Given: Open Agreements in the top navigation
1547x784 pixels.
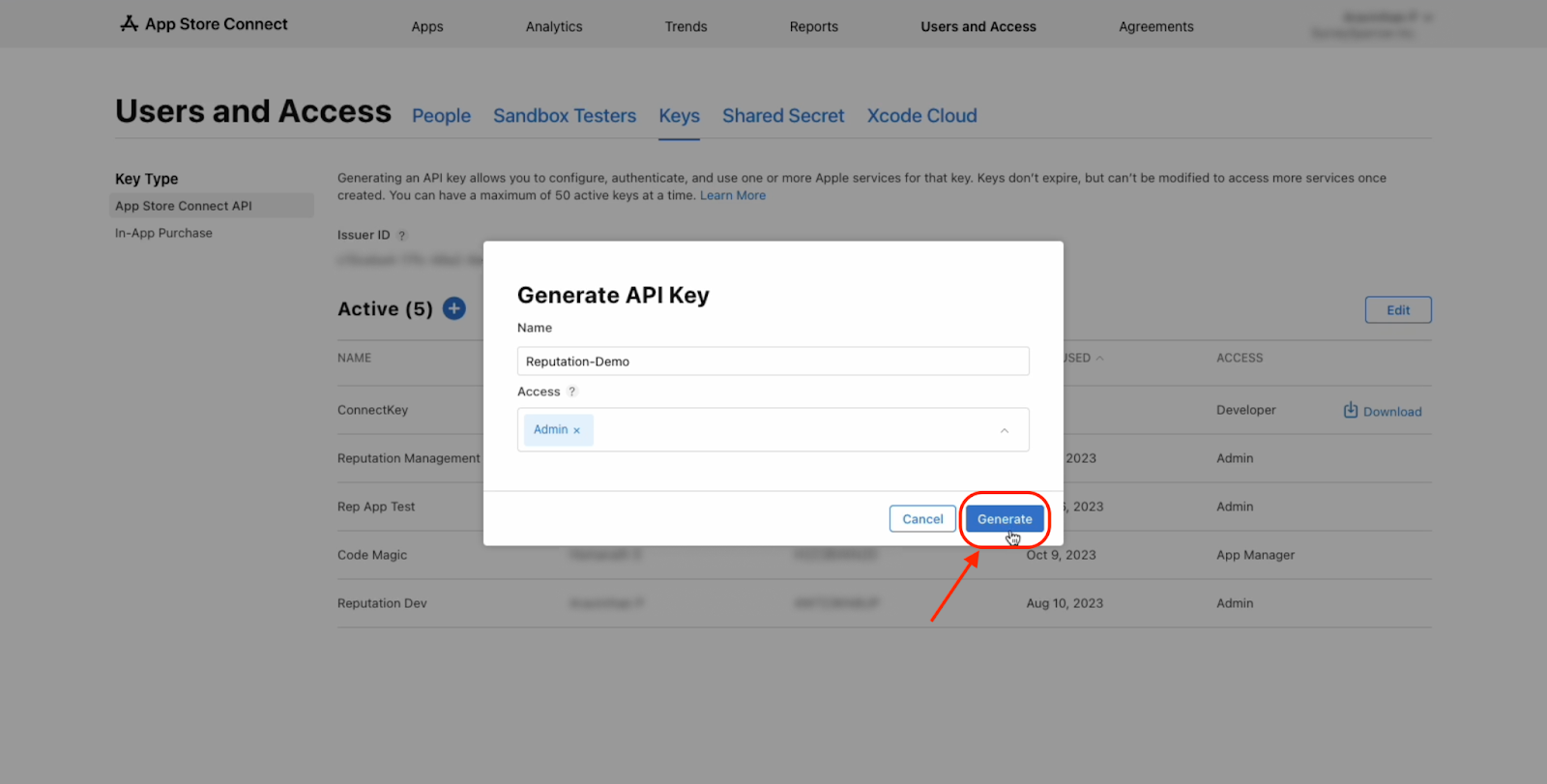Looking at the screenshot, I should pos(1155,27).
